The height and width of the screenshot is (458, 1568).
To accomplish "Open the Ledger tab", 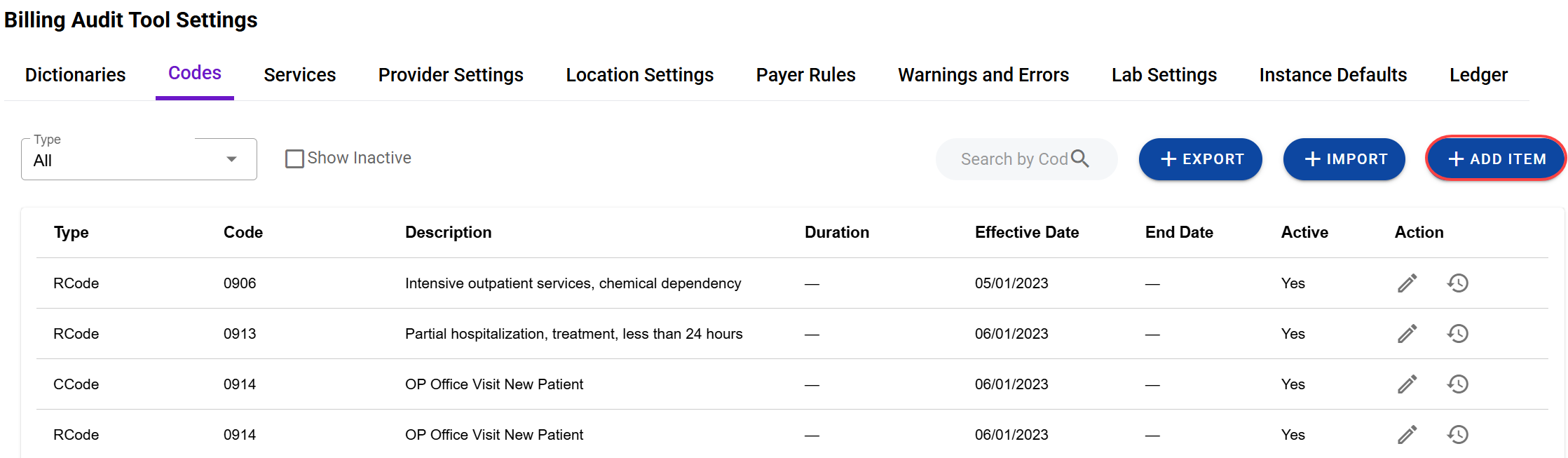I will 1478,75.
